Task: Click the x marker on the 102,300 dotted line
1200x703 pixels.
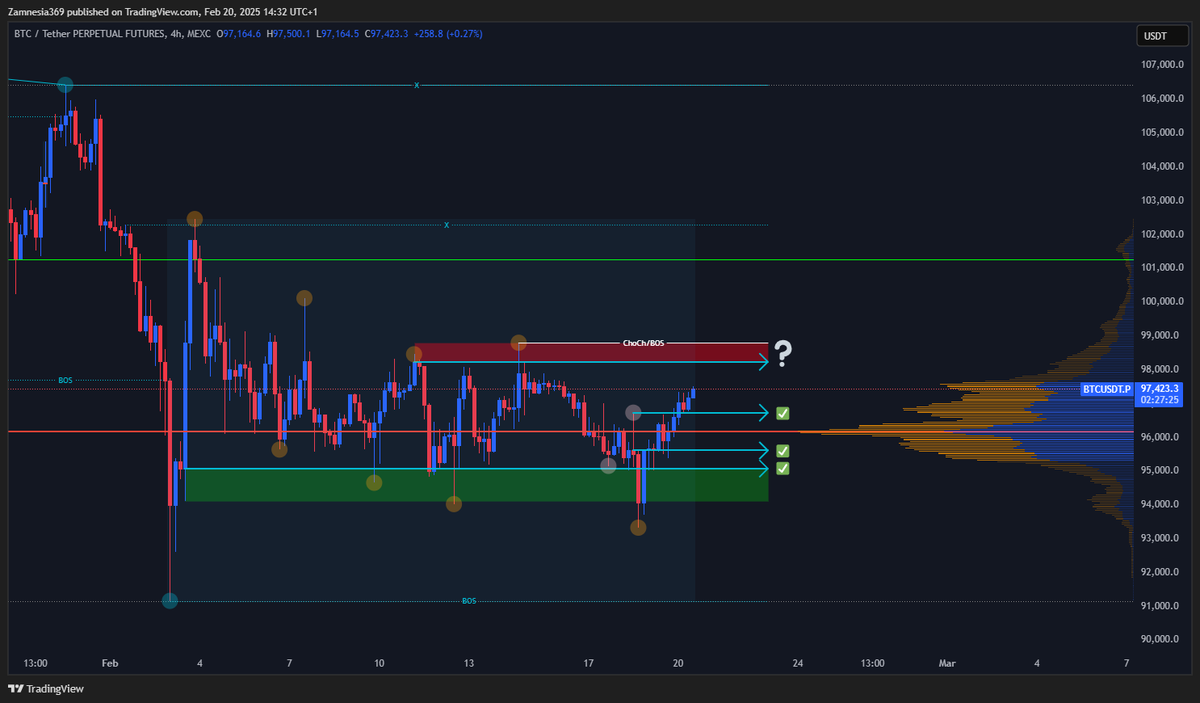Action: point(447,225)
